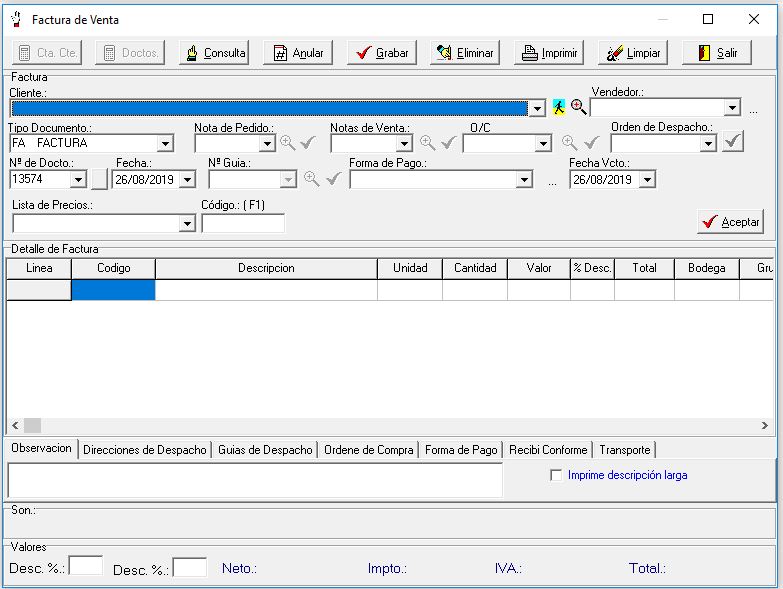Click the Consulta toolbar button
Screen dimensions: 783x589
coord(214,53)
